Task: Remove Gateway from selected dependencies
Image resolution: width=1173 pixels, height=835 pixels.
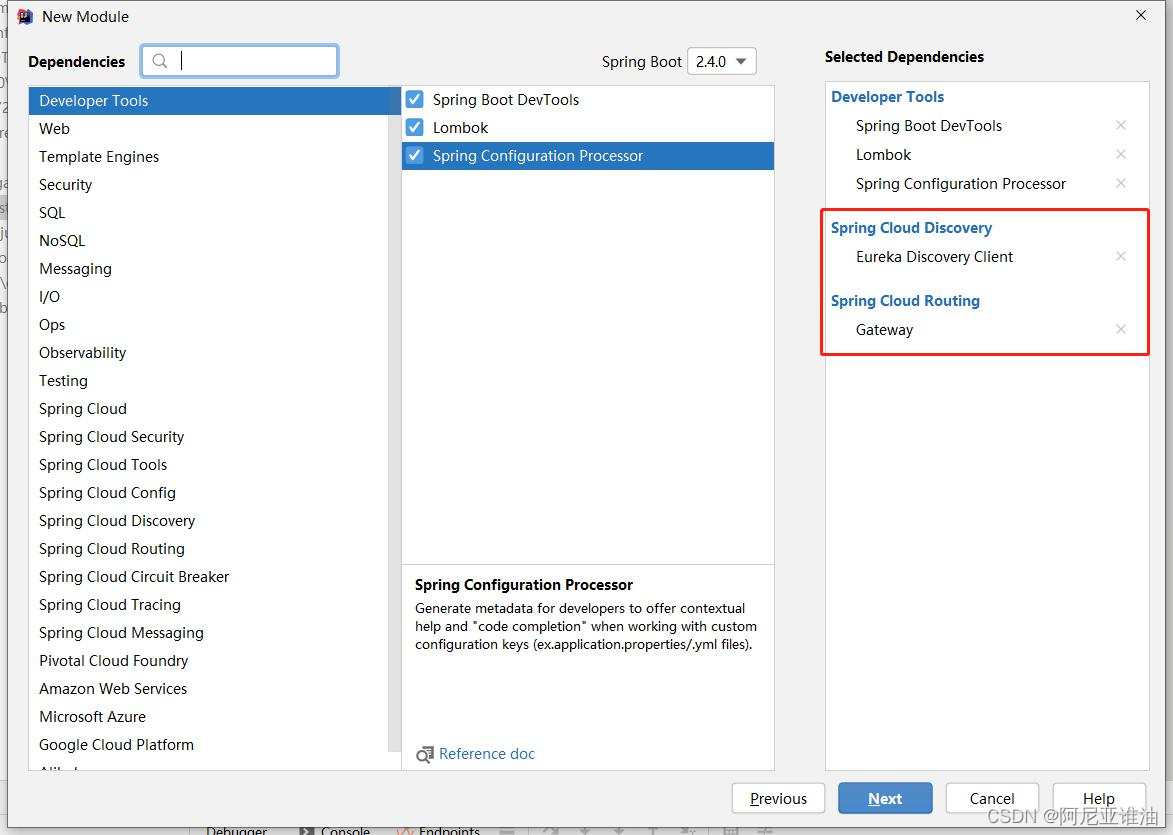Action: (1121, 329)
